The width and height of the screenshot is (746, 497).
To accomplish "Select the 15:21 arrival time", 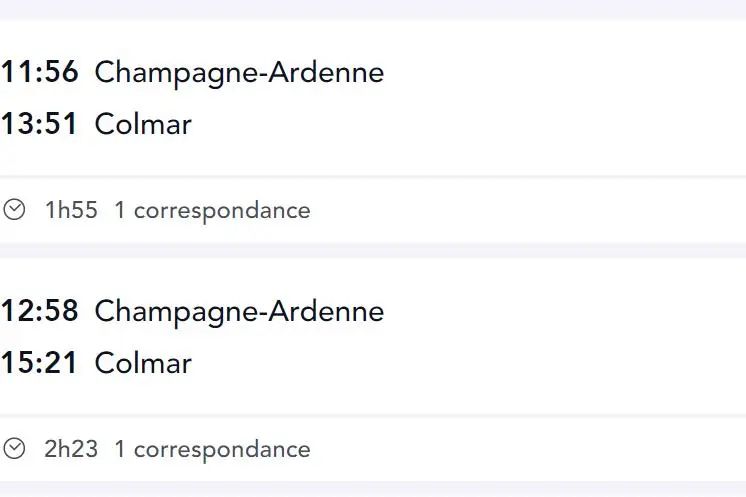I will [39, 362].
